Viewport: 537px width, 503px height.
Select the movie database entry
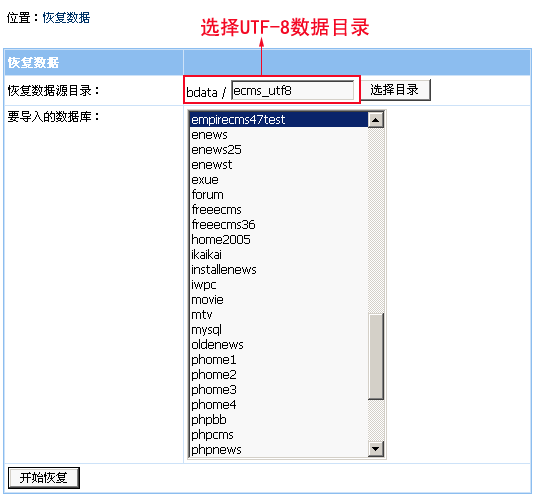tap(279, 300)
